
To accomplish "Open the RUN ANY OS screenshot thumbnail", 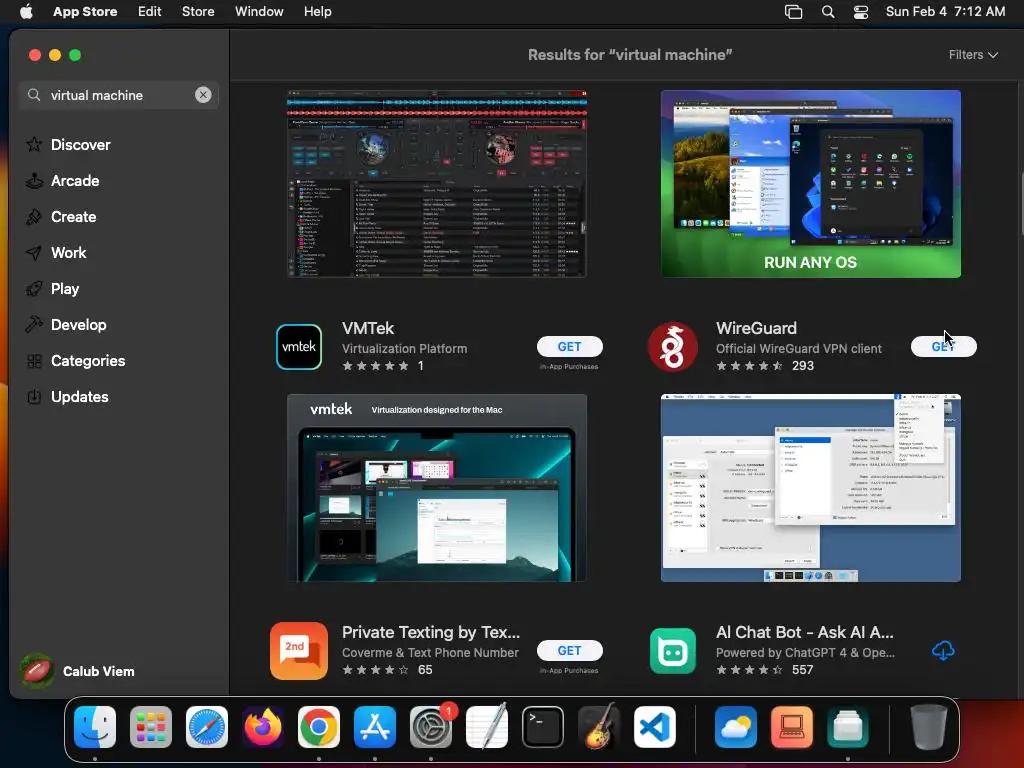I will click(x=810, y=184).
